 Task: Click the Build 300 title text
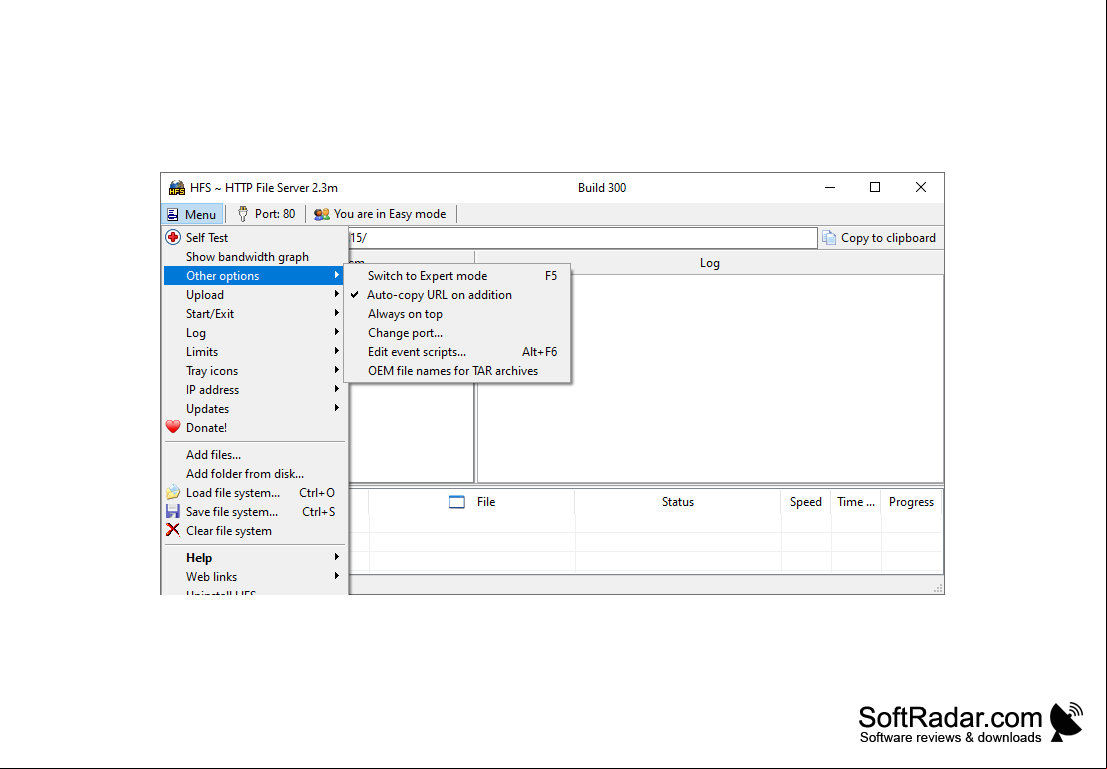pyautogui.click(x=602, y=188)
